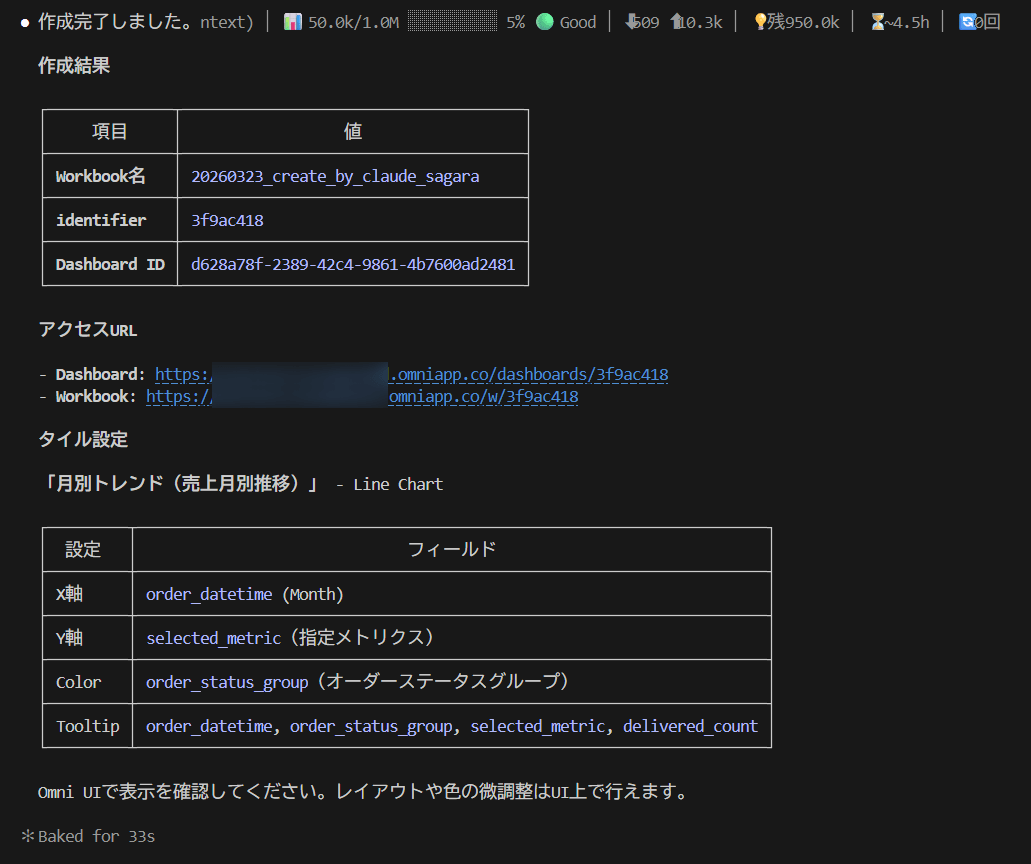1031x864 pixels.
Task: Click the light bulb remaining tokens icon
Action: pyautogui.click(x=760, y=22)
